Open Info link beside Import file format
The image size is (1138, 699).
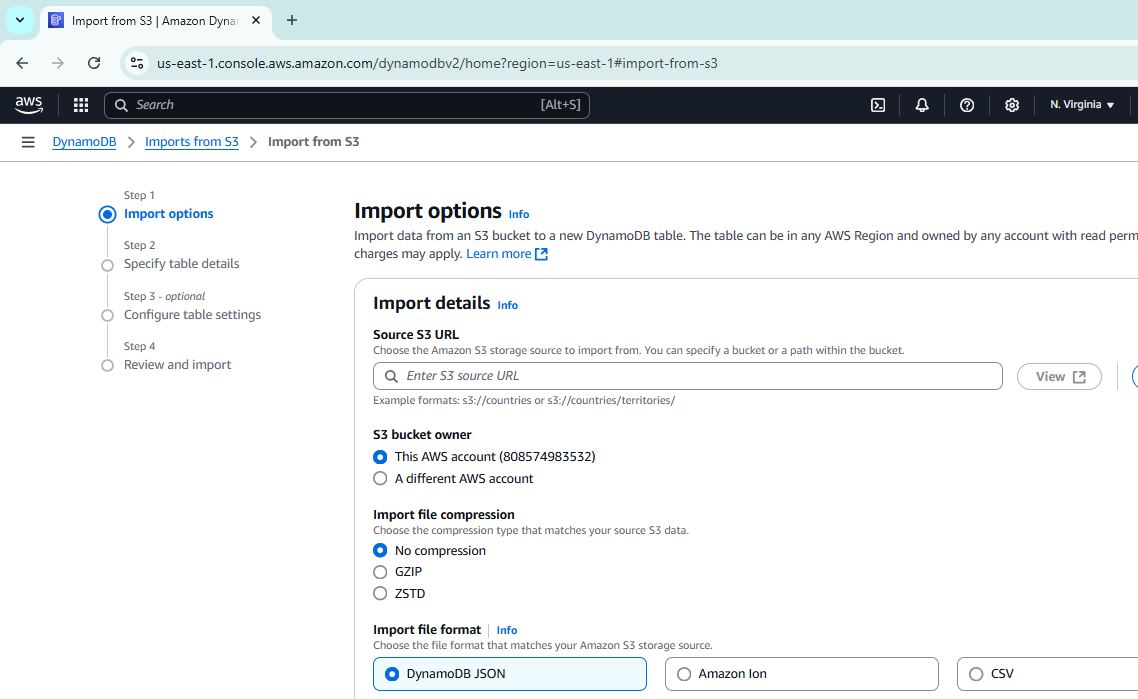tap(507, 631)
